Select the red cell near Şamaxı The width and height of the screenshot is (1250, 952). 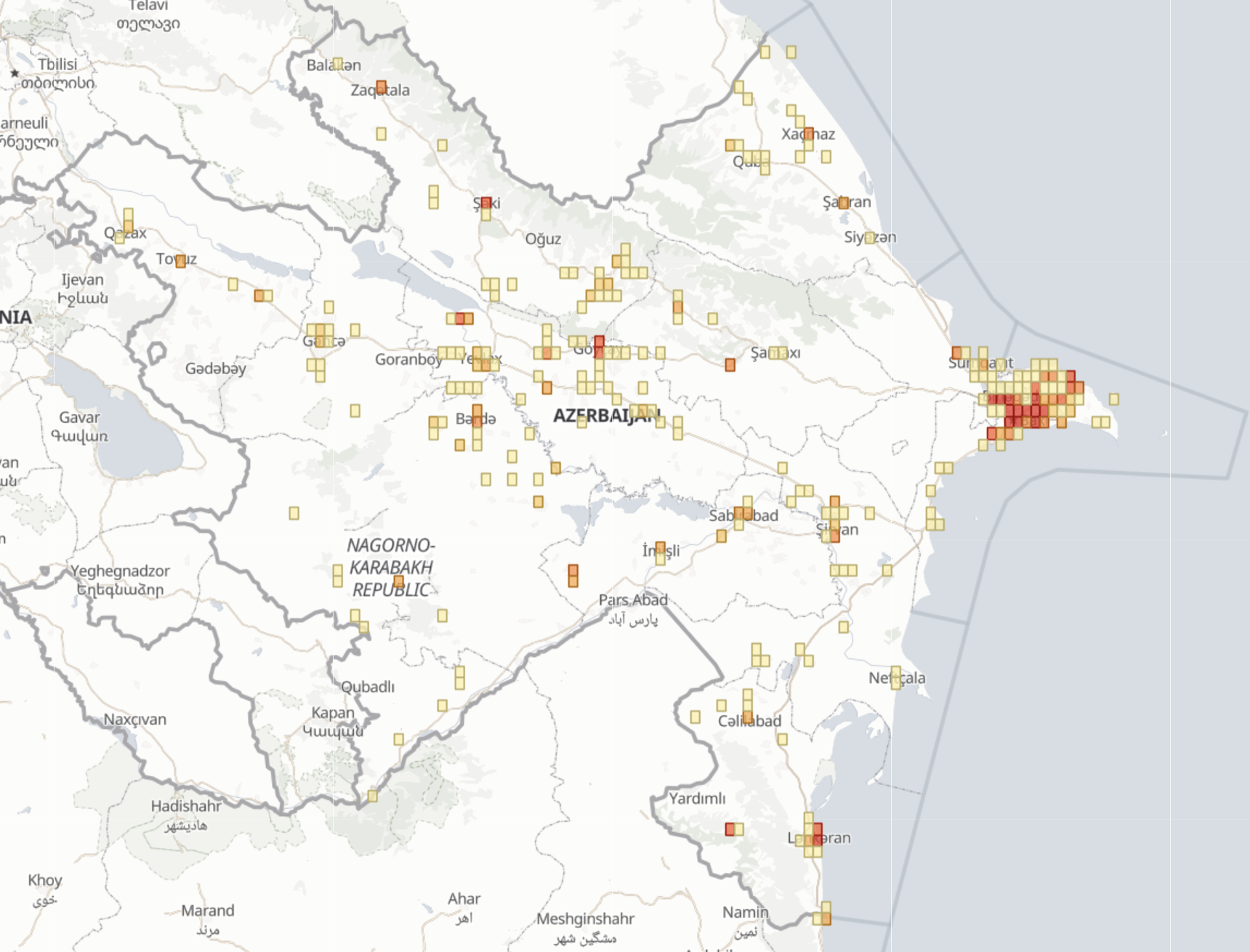pos(728,363)
